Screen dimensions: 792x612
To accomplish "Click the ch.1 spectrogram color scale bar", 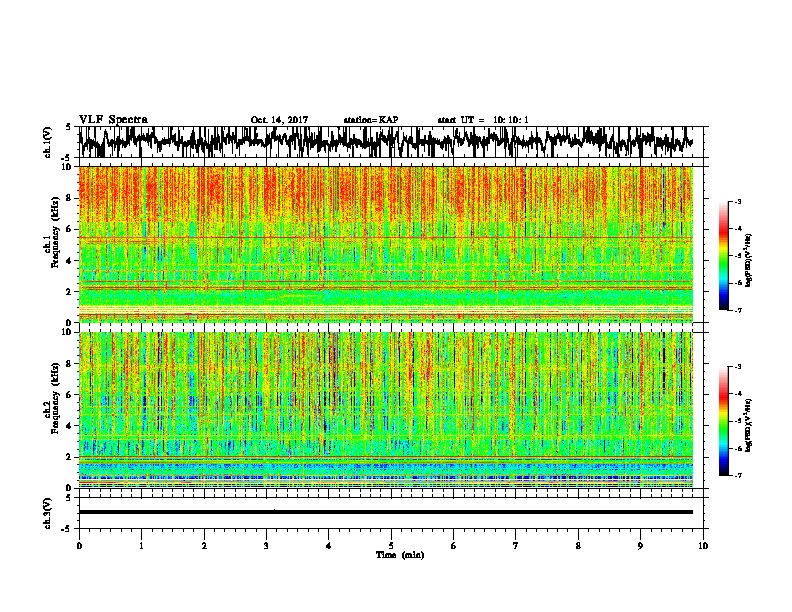I will (723, 256).
